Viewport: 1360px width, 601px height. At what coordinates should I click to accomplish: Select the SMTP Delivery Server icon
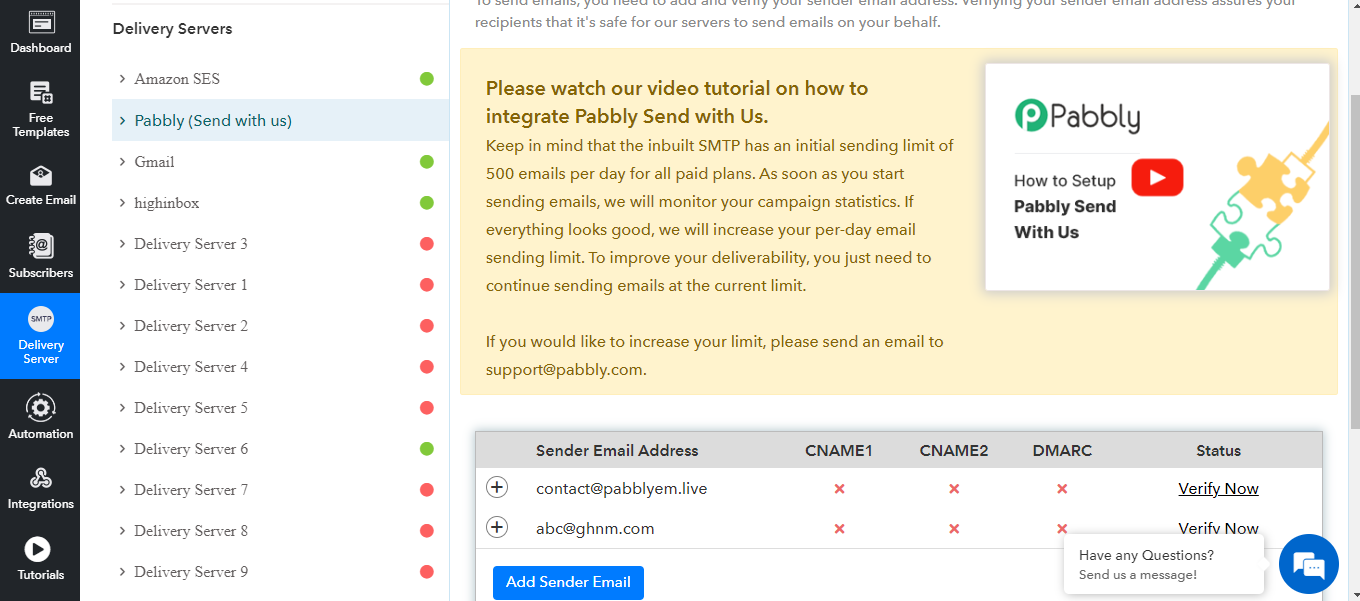[x=41, y=319]
